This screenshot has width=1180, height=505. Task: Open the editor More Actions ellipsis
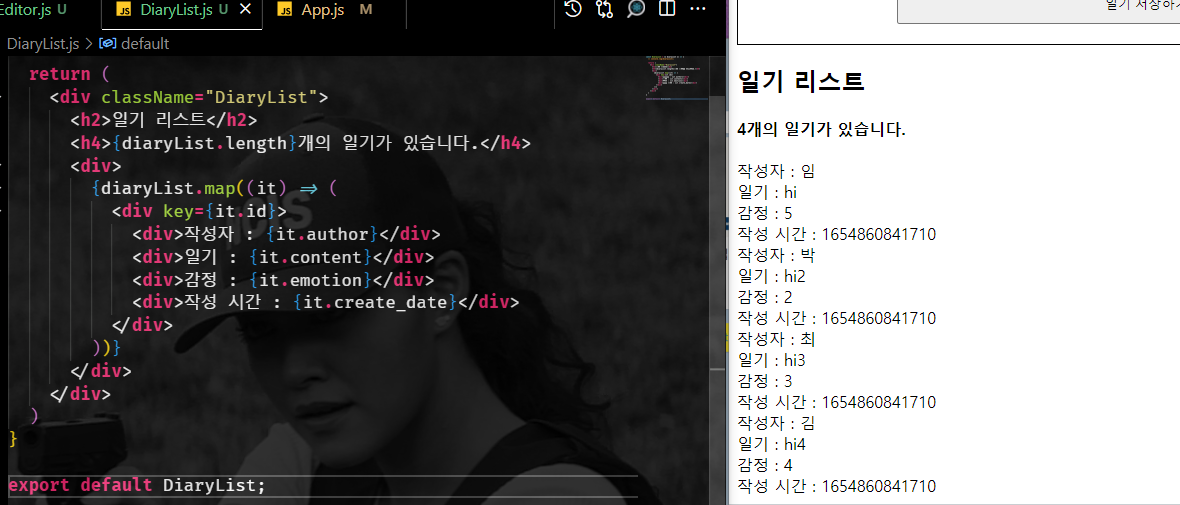click(698, 9)
